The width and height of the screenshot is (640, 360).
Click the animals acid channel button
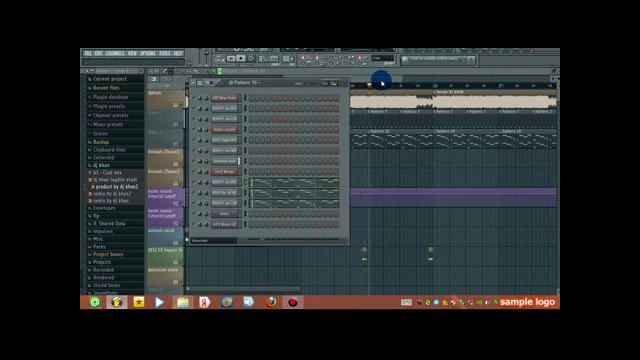(x=225, y=161)
